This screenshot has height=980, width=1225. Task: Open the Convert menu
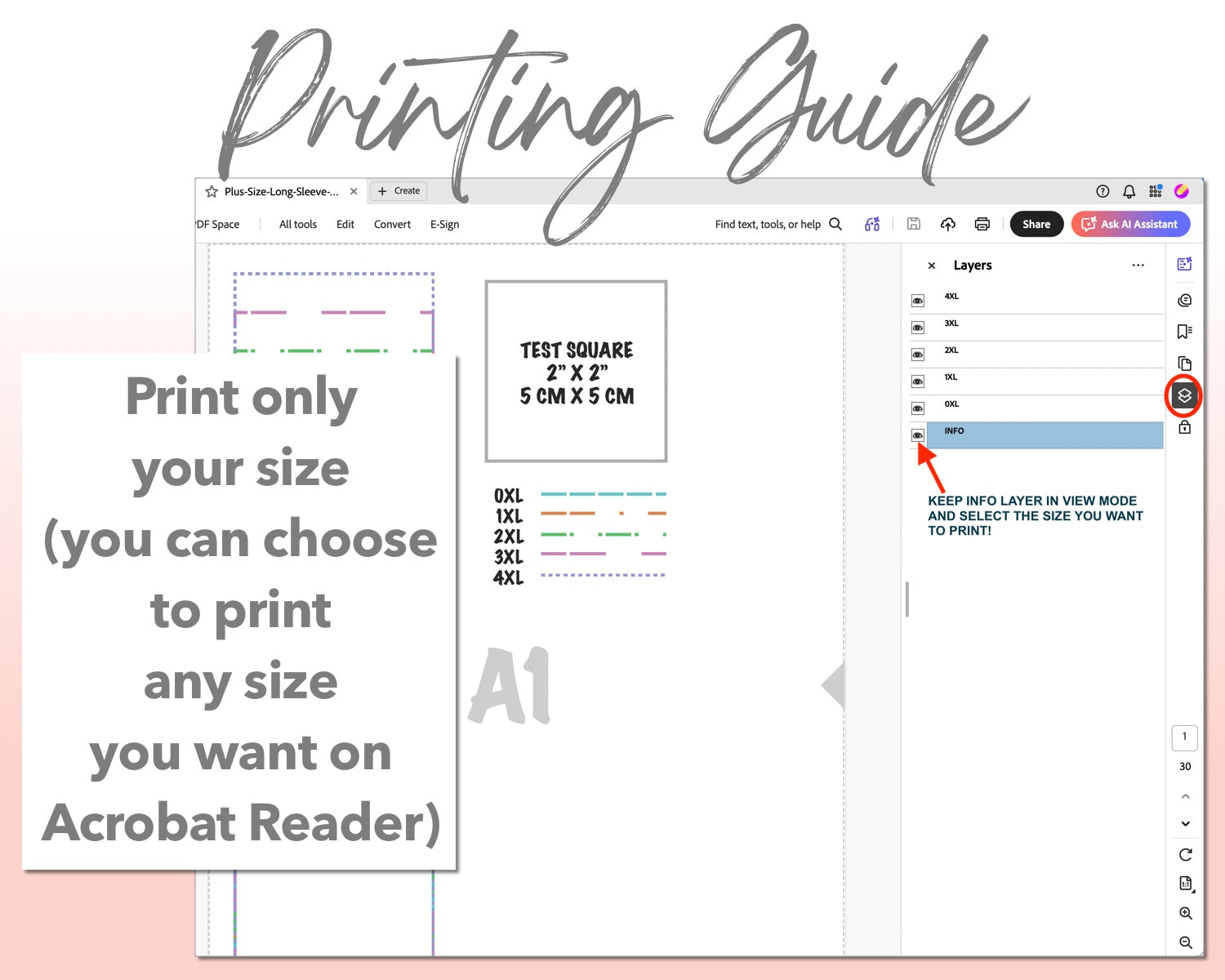tap(392, 224)
